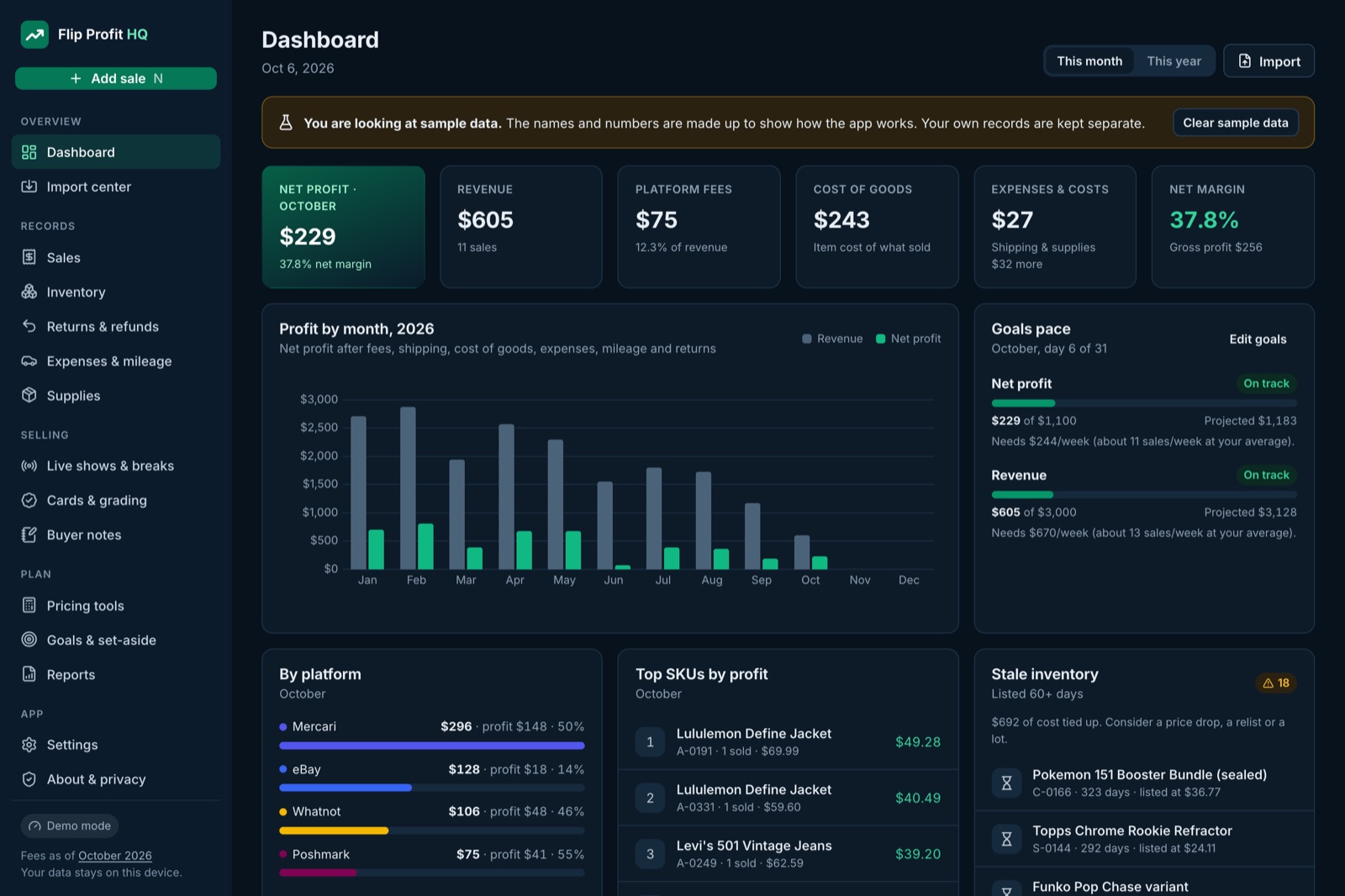Click the Net profit goal progress bar

(x=1144, y=403)
